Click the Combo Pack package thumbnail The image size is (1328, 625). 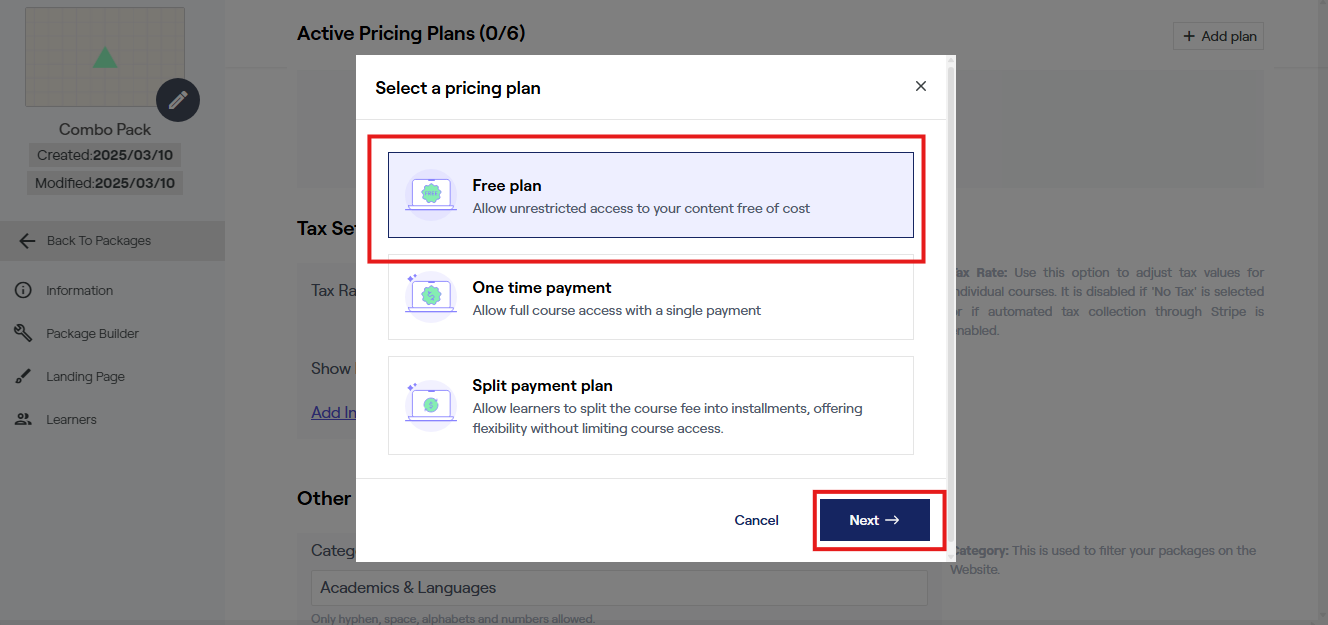104,57
